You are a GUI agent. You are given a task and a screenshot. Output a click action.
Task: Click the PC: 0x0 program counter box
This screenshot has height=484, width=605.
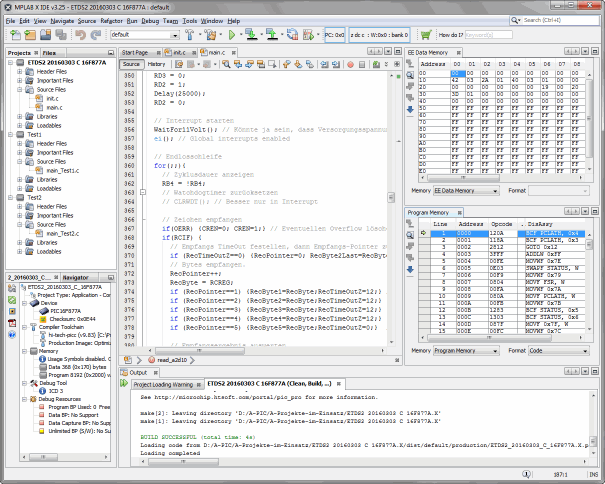[x=334, y=35]
